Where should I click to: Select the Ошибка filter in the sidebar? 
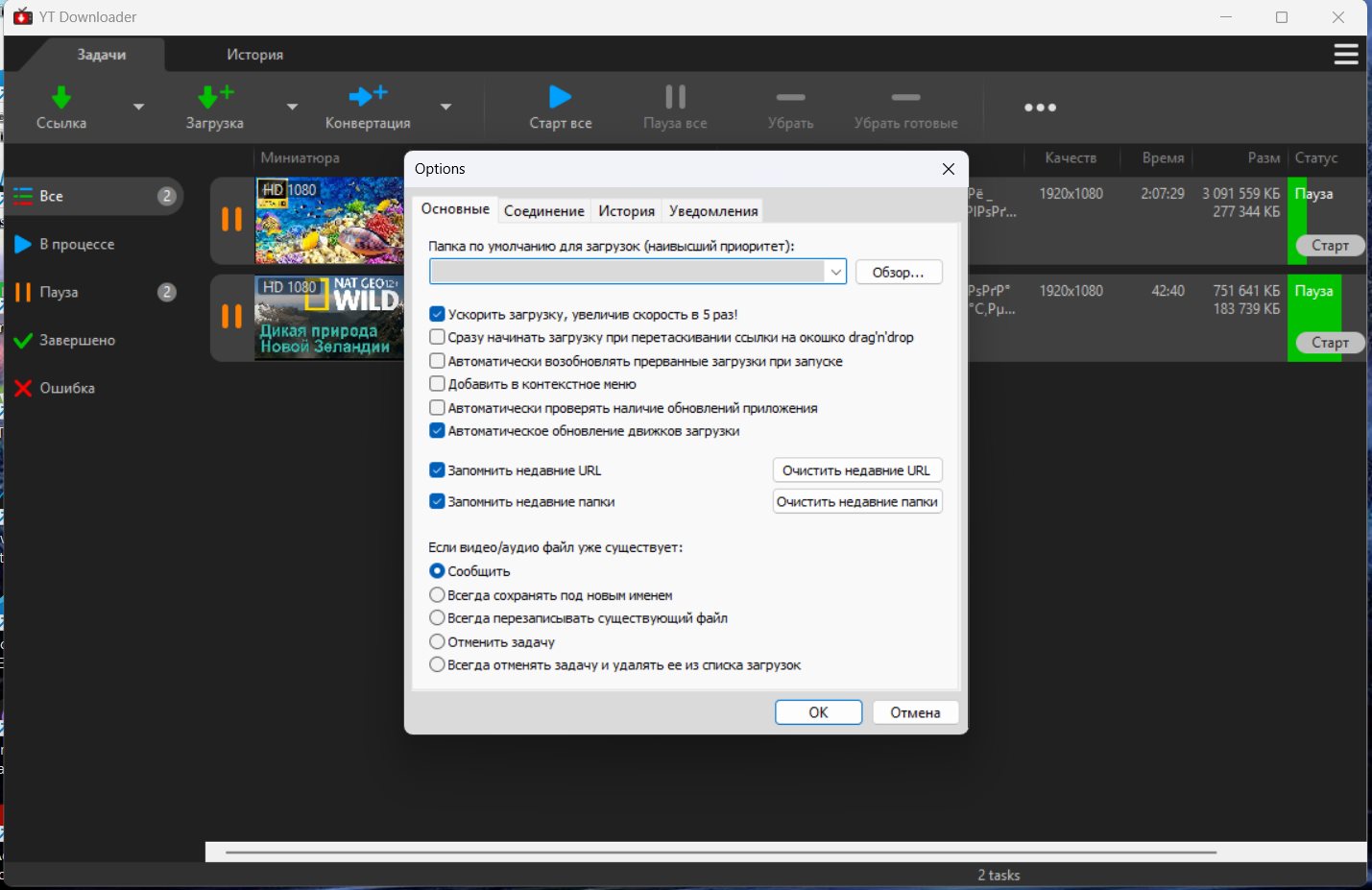66,388
